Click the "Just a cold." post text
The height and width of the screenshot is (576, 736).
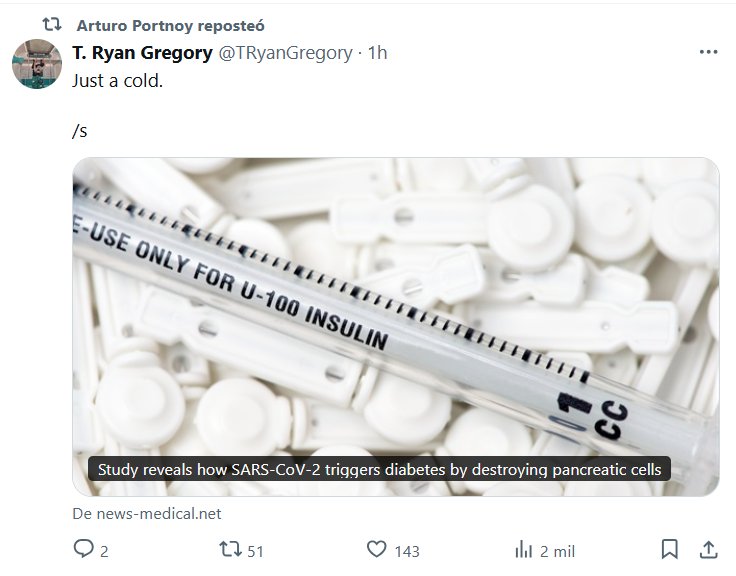point(117,80)
